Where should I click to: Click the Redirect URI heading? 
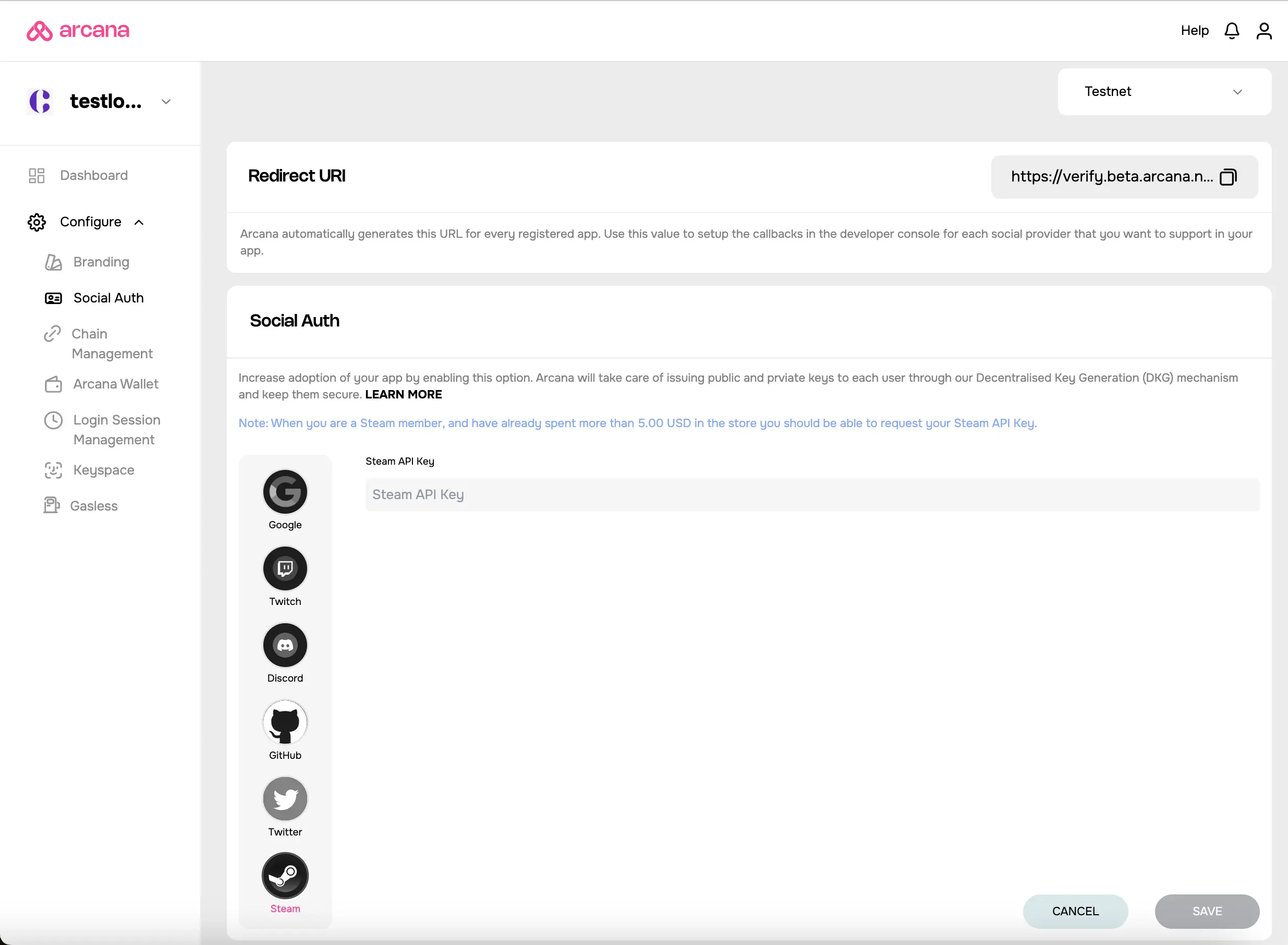297,176
